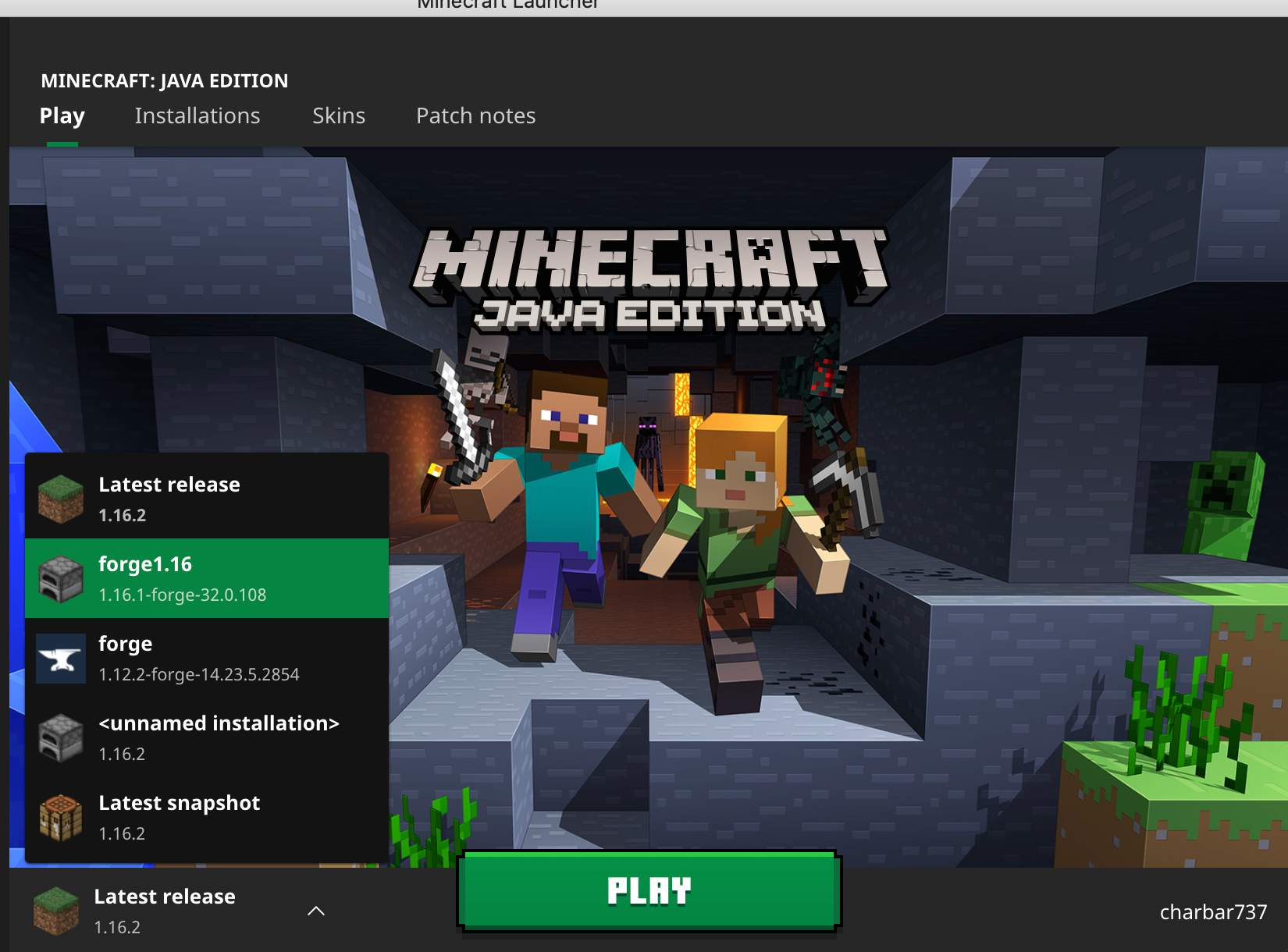Select the unnamed installation entry

coord(207,737)
